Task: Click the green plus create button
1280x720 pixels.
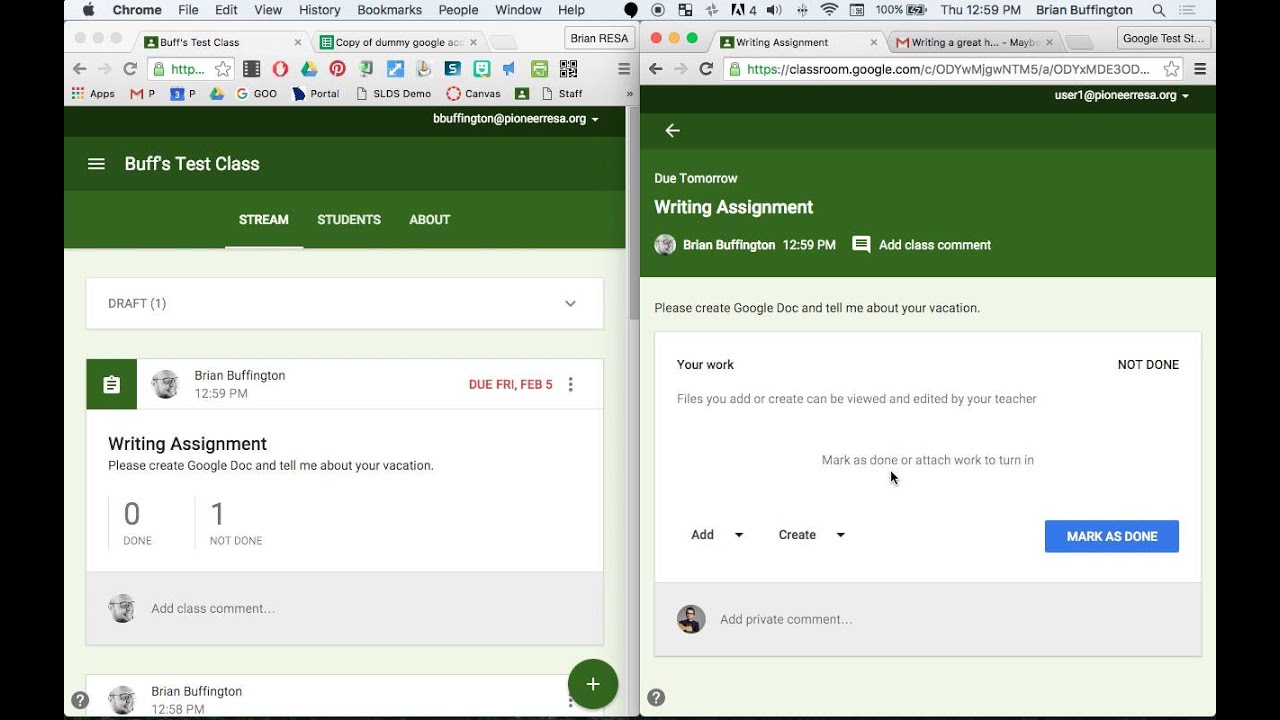Action: 593,684
